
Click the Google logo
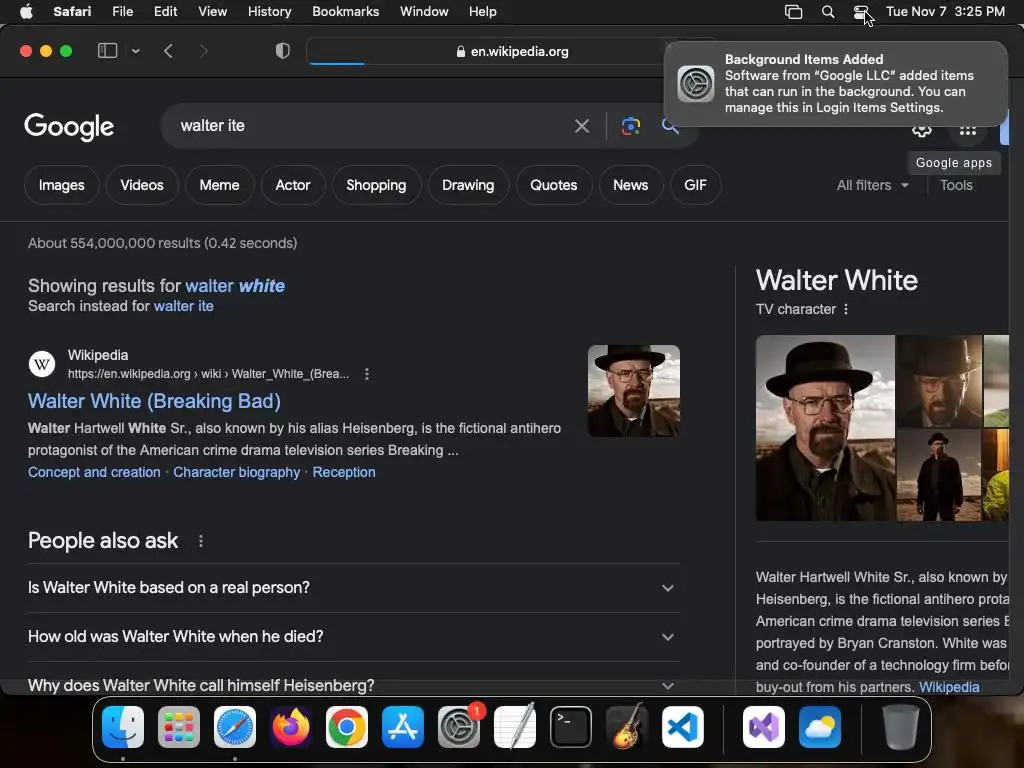pyautogui.click(x=69, y=127)
